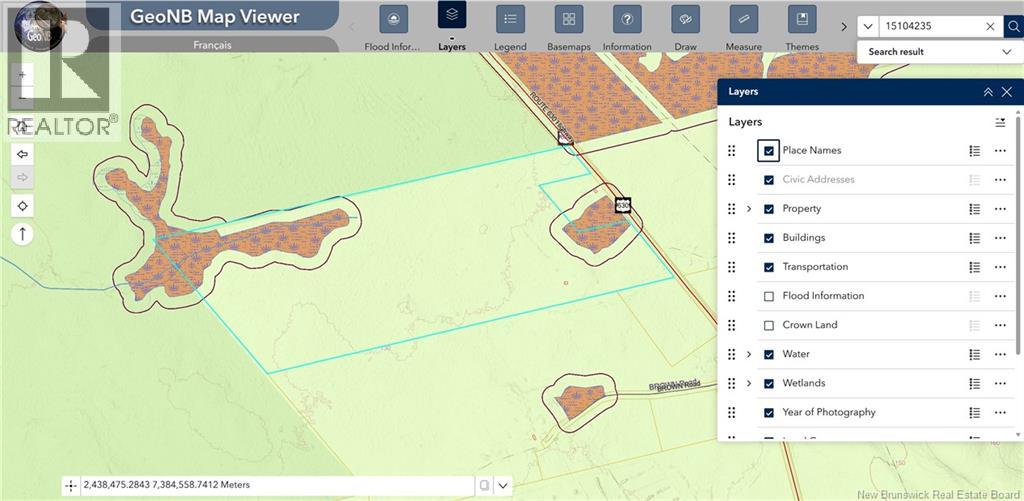Image resolution: width=1024 pixels, height=501 pixels.
Task: Open more options for Place Names
Action: [1000, 151]
